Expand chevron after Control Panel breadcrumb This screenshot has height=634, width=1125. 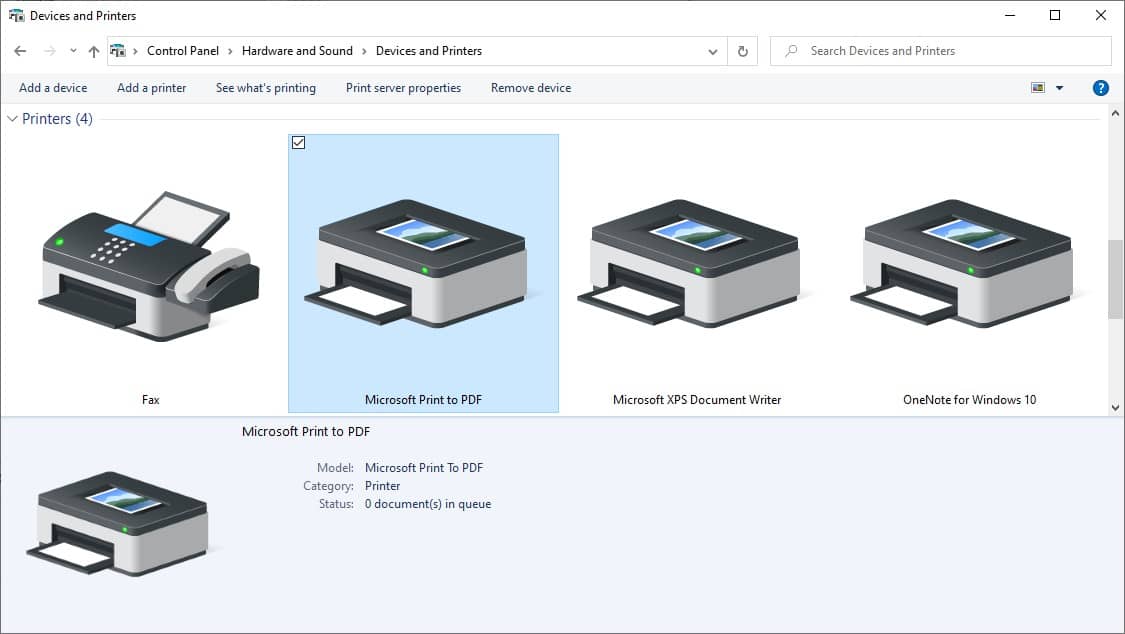click(230, 51)
